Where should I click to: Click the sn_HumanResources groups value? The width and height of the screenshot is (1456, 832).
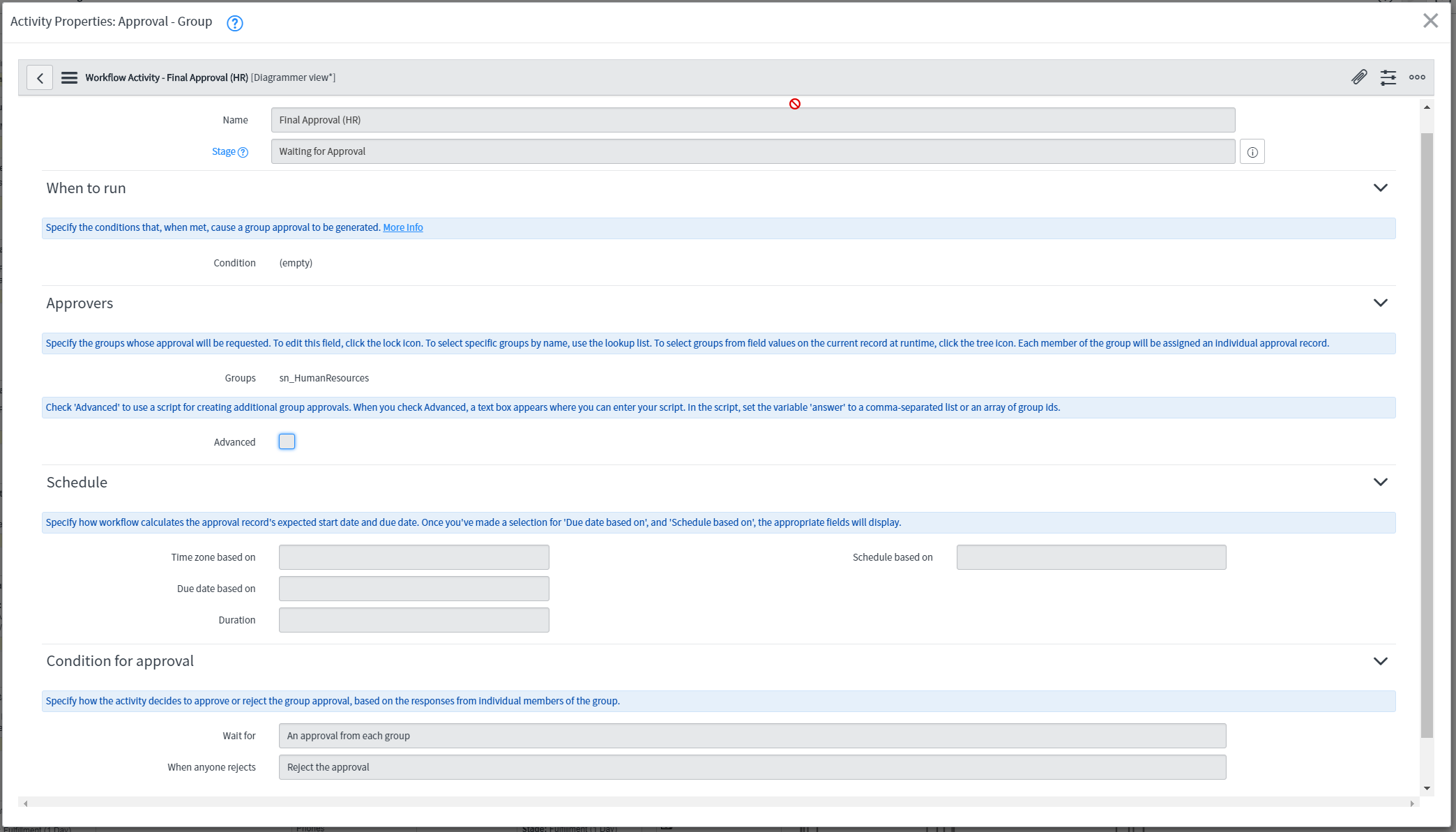tap(324, 377)
